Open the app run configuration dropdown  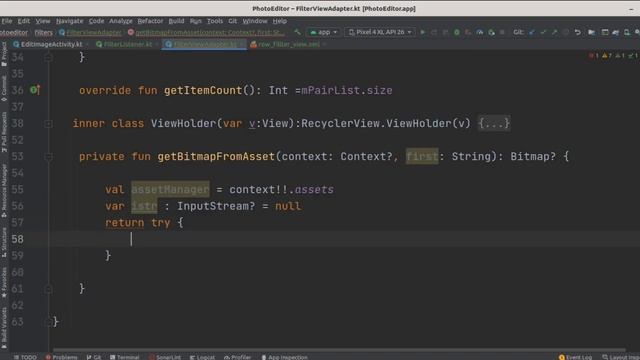pyautogui.click(x=324, y=32)
